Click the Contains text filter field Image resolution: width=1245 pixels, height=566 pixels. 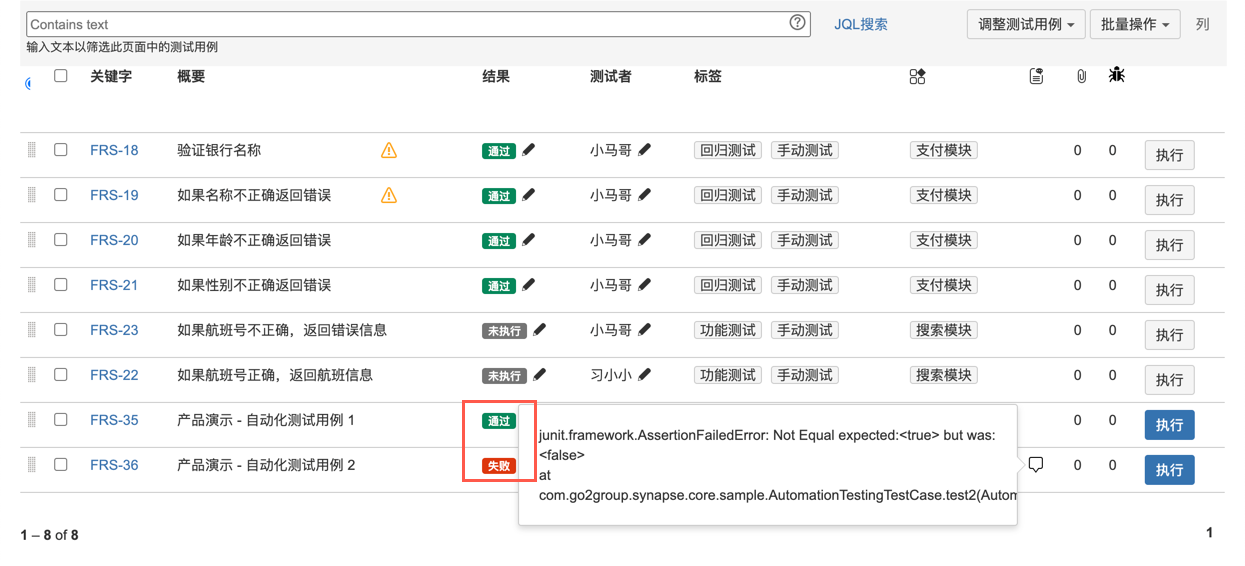pos(405,24)
